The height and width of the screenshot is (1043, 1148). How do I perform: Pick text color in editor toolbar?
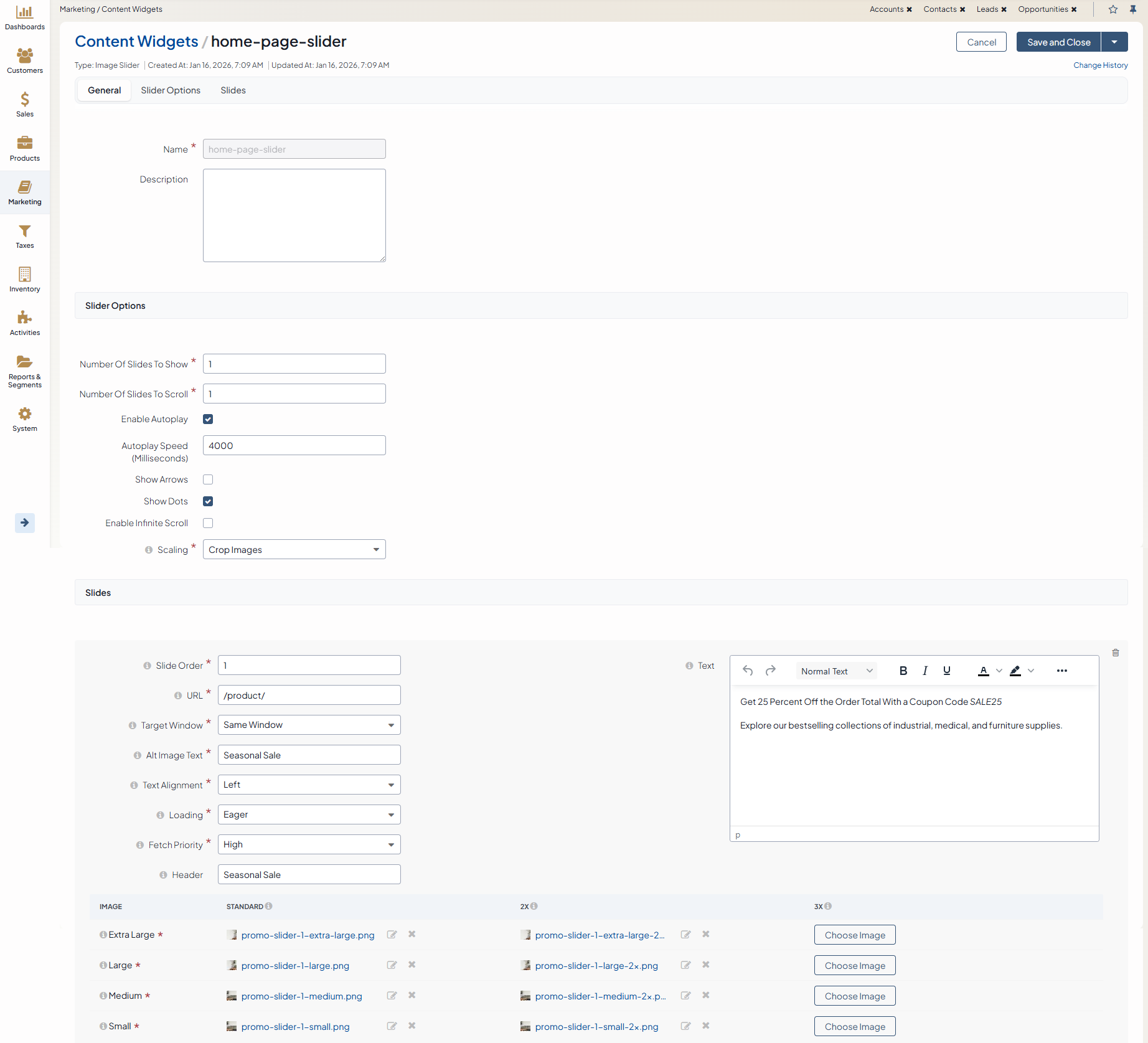[984, 671]
